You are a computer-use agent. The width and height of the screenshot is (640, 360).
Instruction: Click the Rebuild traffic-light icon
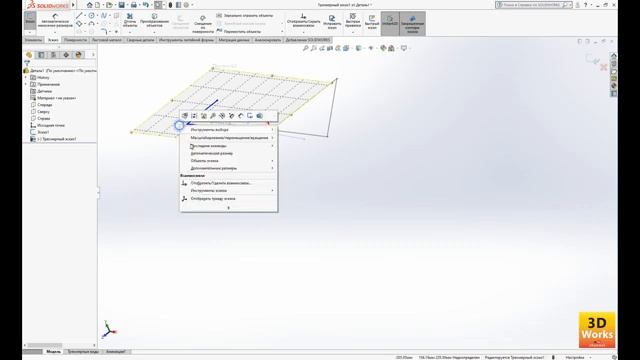[170, 5]
